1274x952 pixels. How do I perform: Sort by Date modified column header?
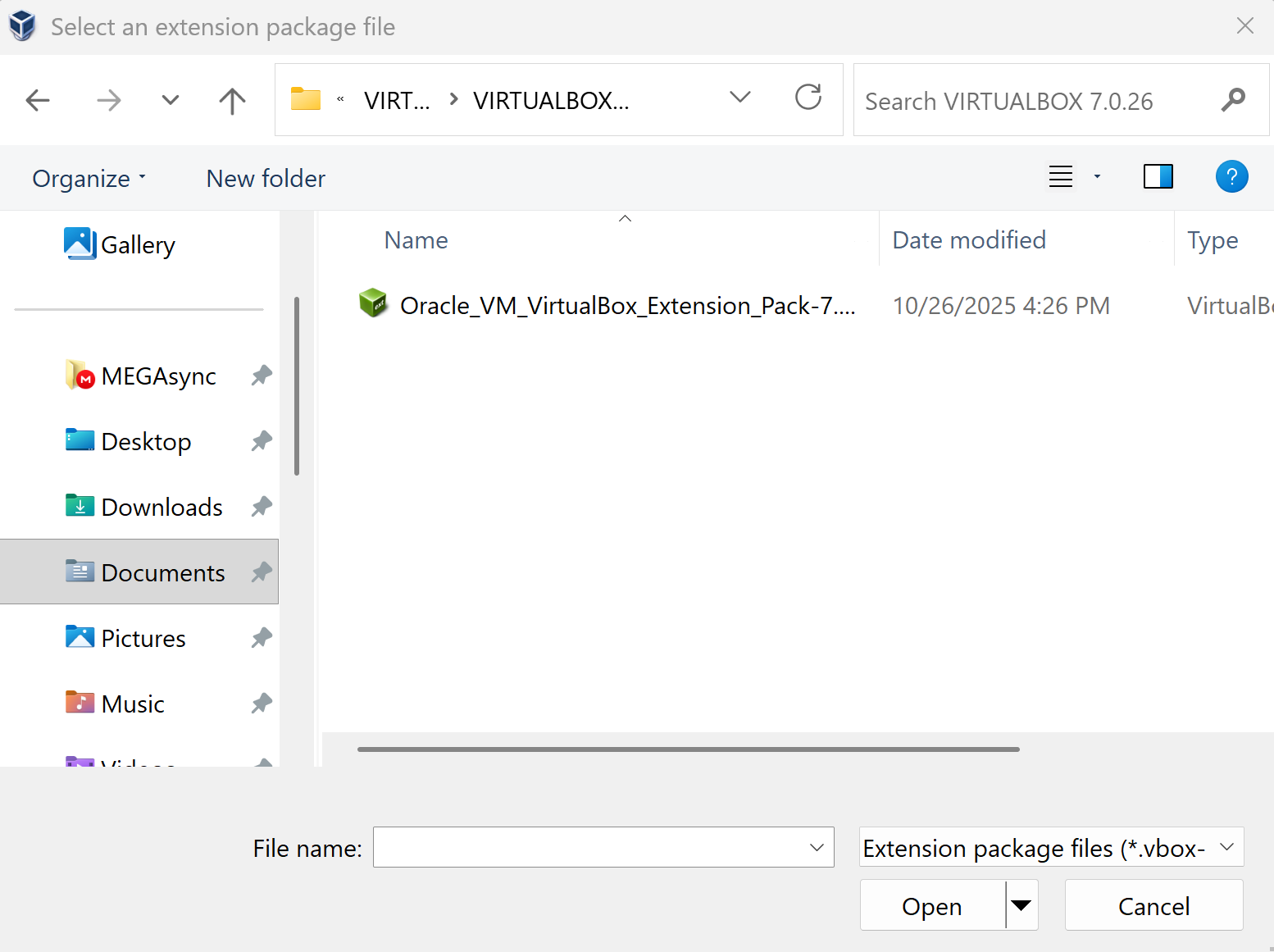point(968,240)
